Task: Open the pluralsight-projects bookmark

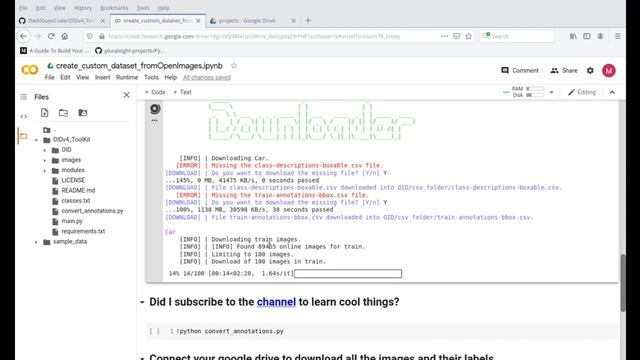Action: 130,51
